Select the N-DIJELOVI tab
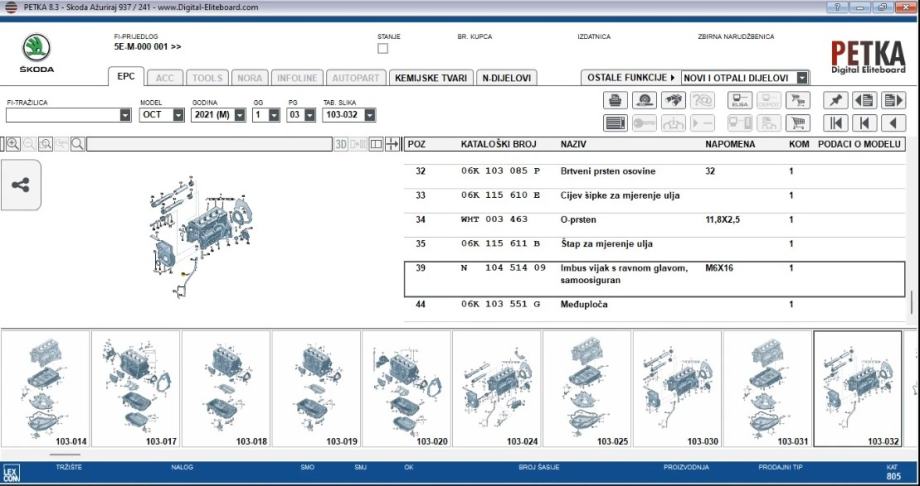This screenshot has height=486, width=920. 506,78
